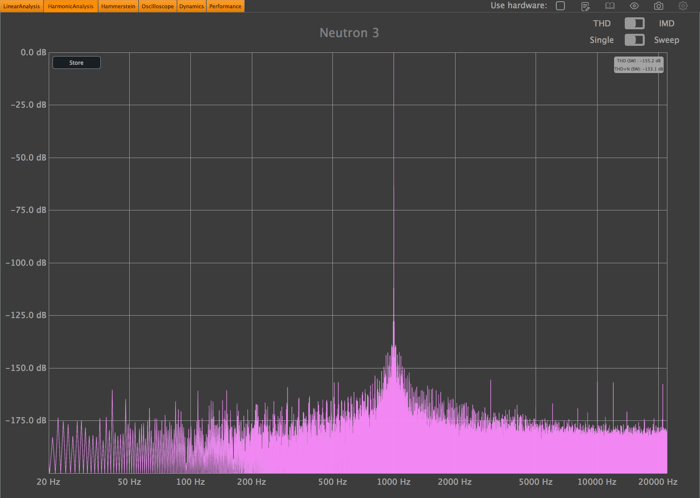Click the 100 Hz axis label
The height and width of the screenshot is (498, 700).
(191, 482)
